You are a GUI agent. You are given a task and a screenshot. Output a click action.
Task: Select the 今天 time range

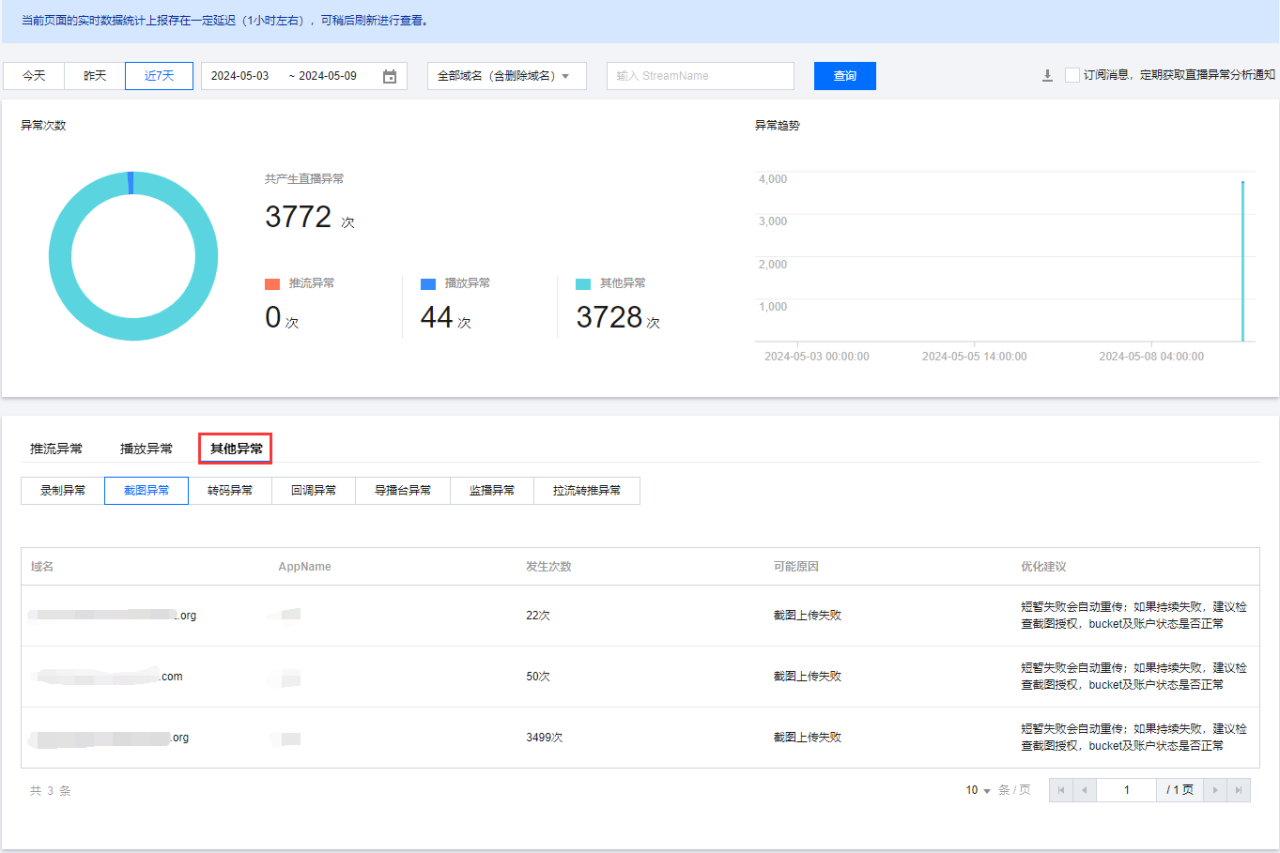point(34,76)
